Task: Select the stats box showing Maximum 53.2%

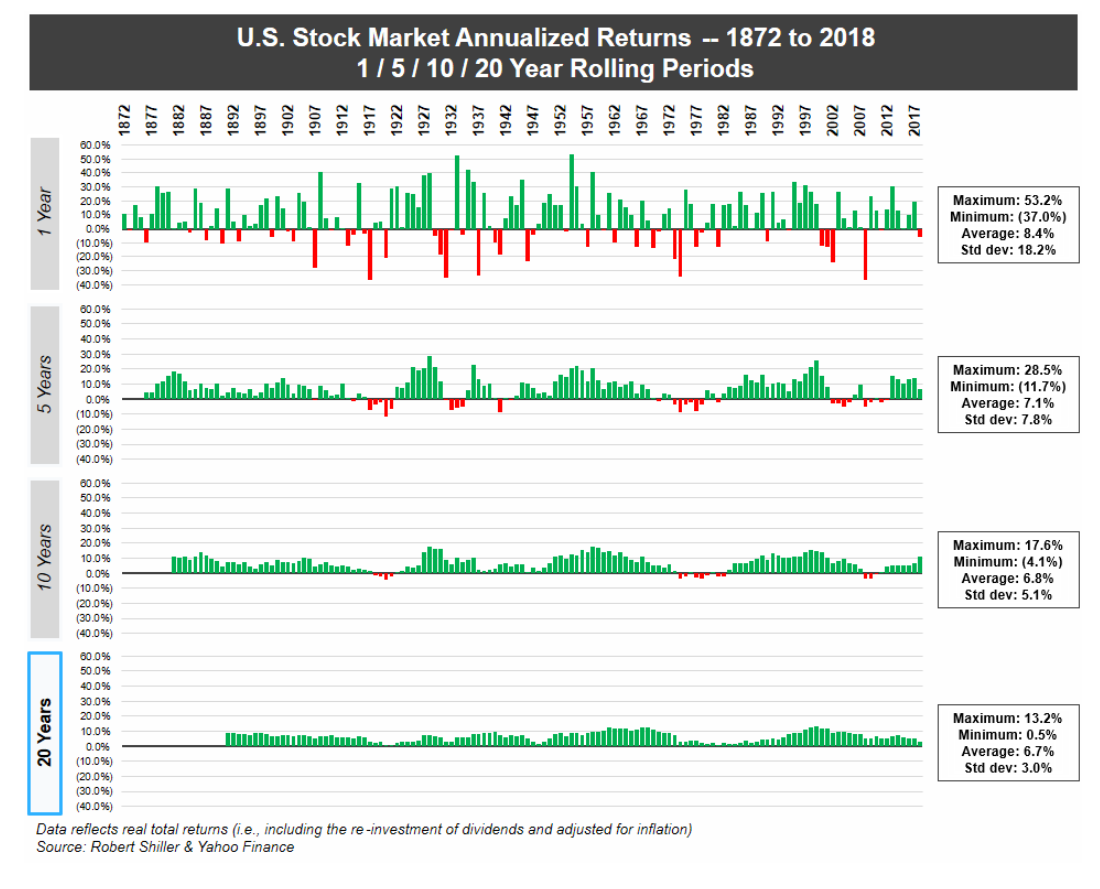Action: pos(1008,223)
